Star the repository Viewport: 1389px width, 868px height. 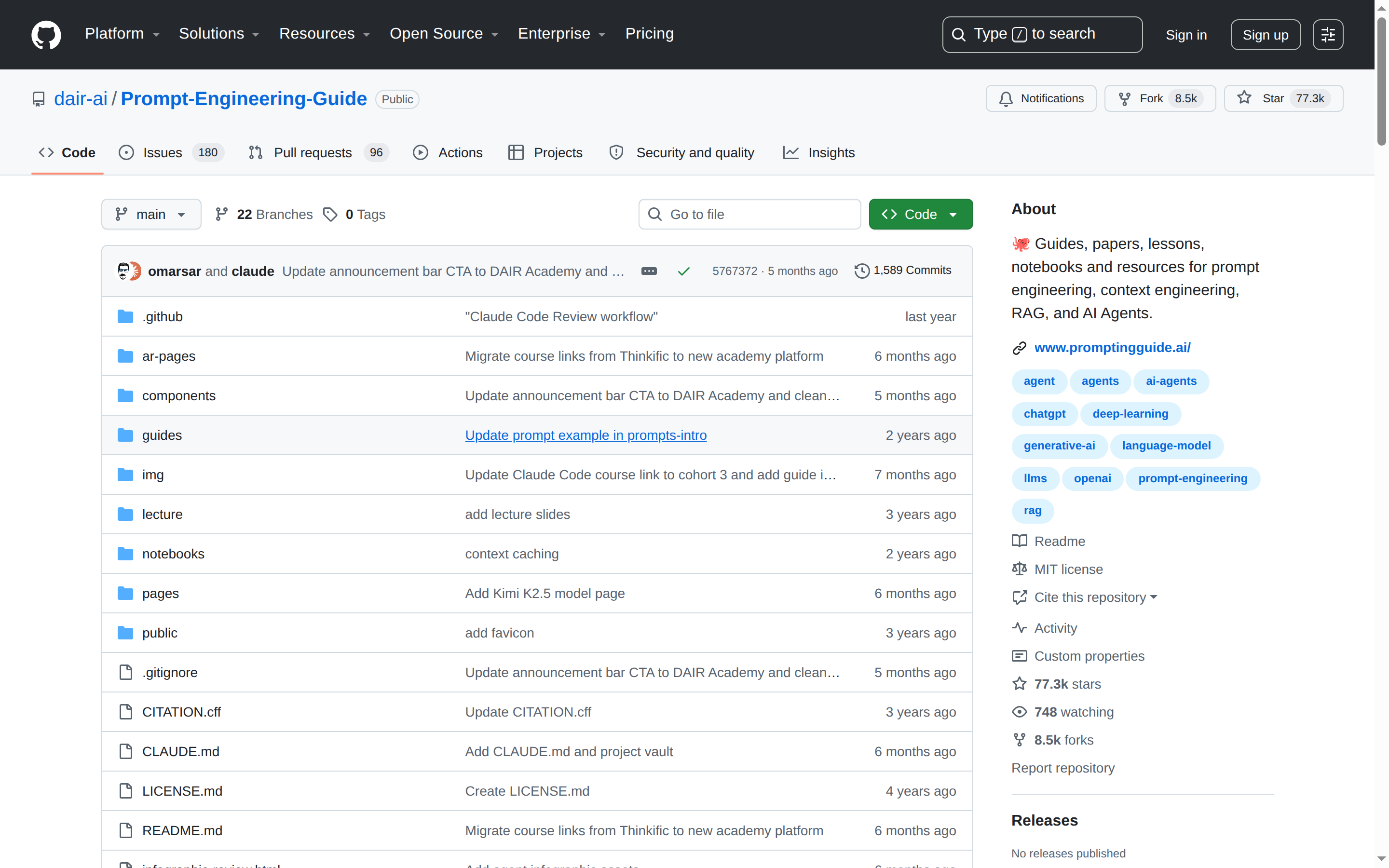1283,98
